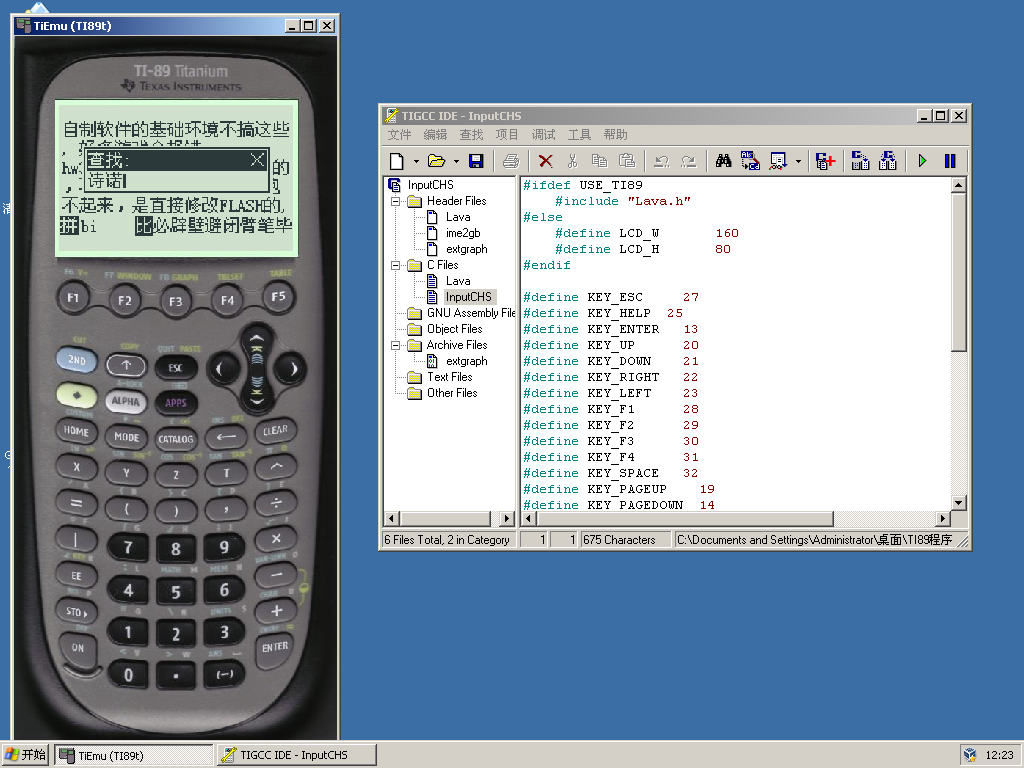The width and height of the screenshot is (1024, 768).
Task: Select the Object Files folder
Action: coord(455,329)
